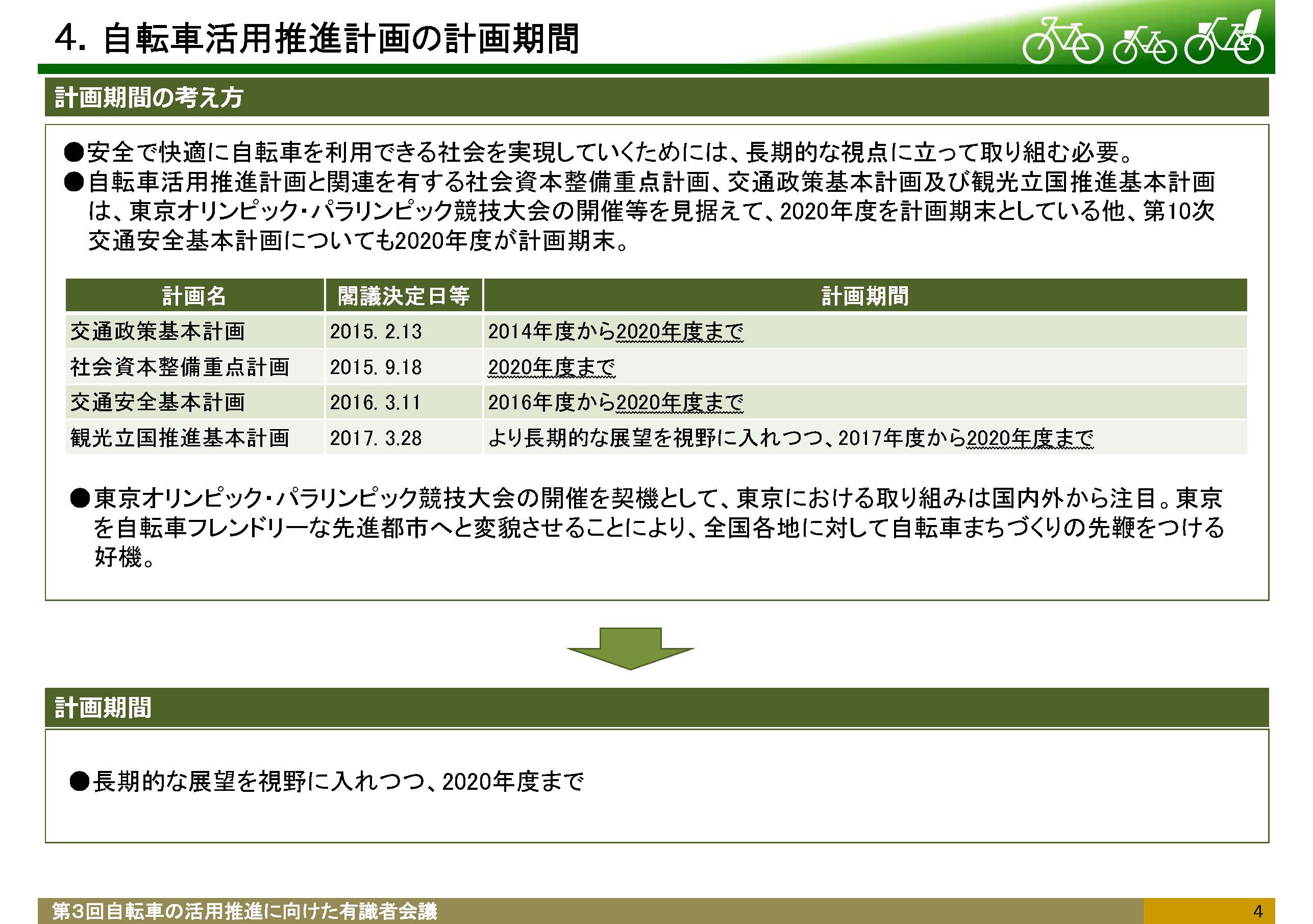
Task: Click the word 好機。
Action: tap(124, 557)
